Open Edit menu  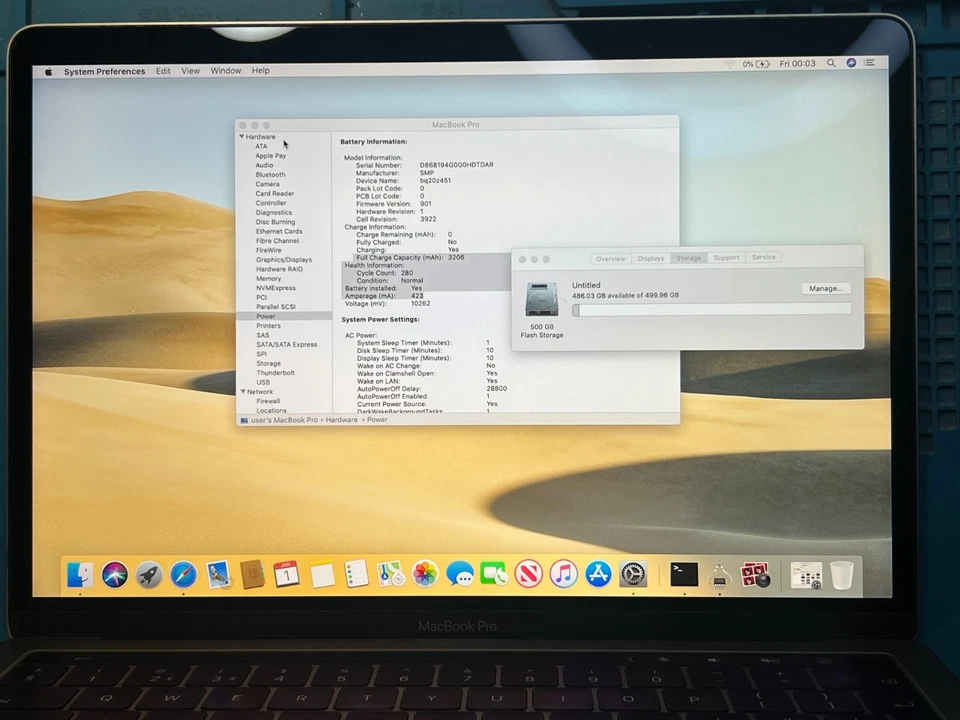pyautogui.click(x=163, y=71)
